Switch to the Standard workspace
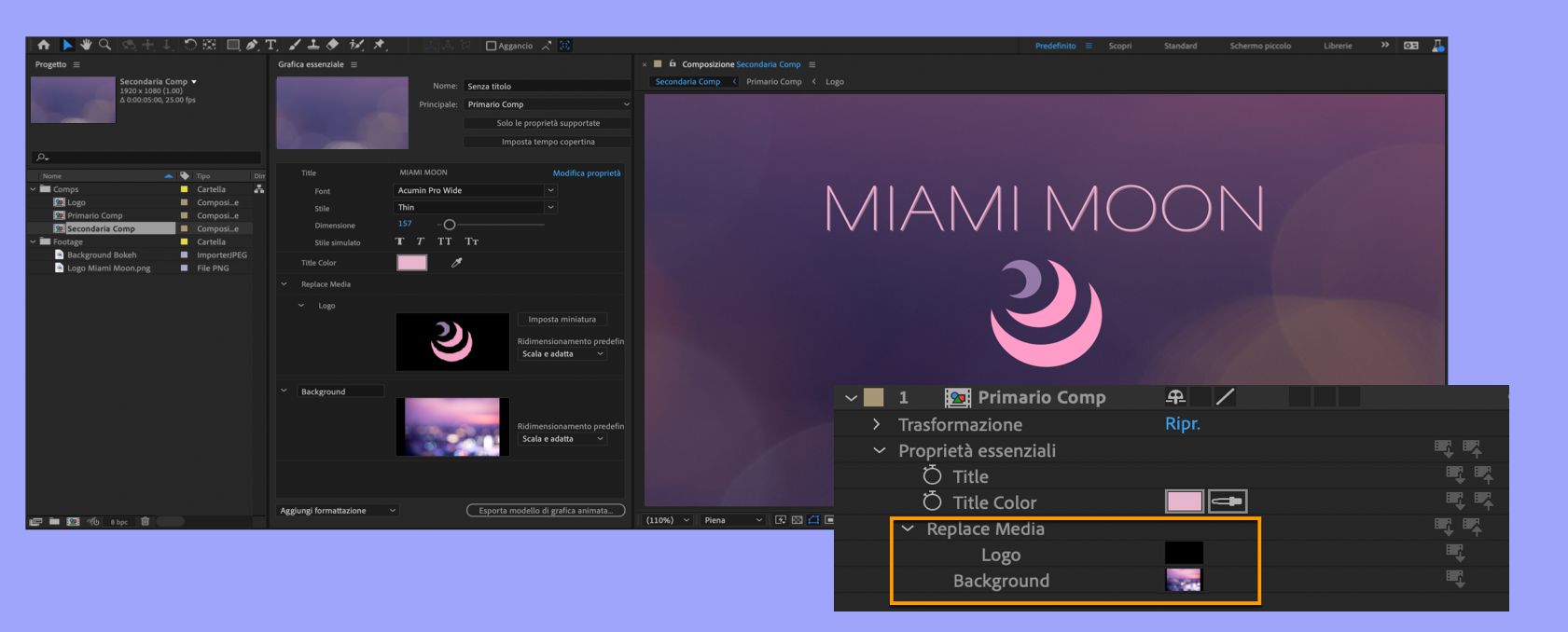This screenshot has width=1568, height=632. click(1180, 46)
